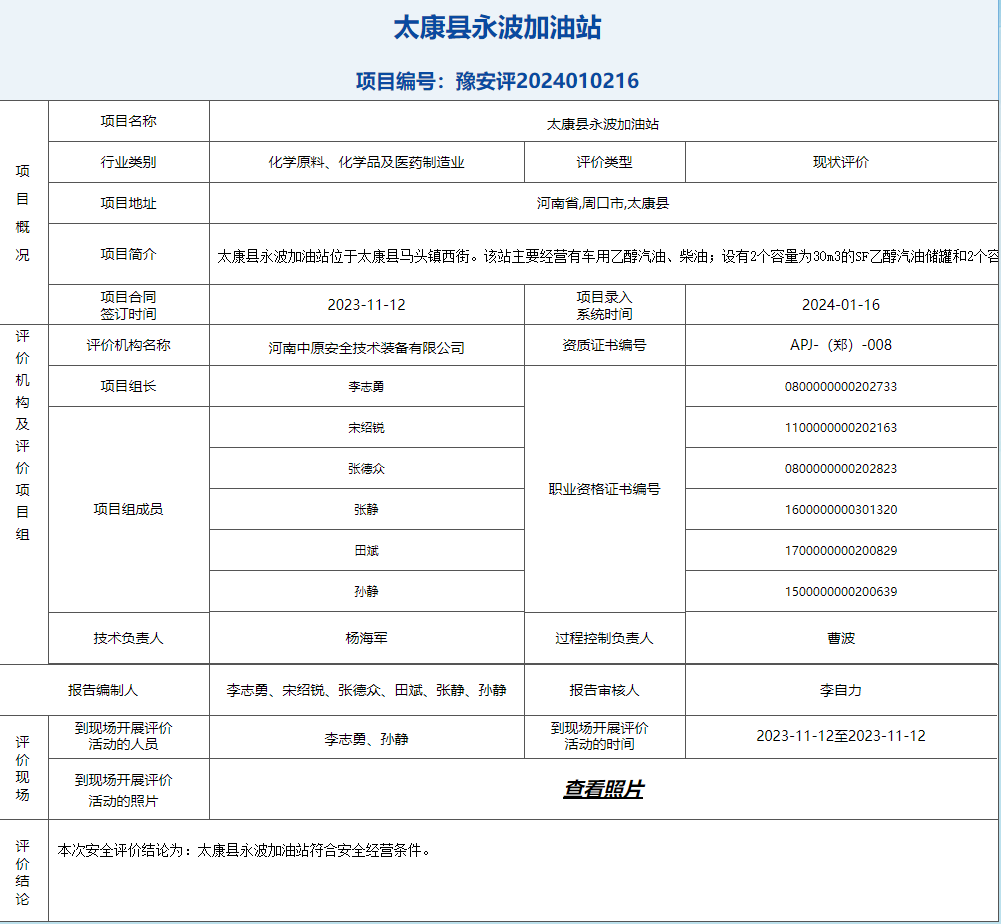Select the 项目名称 value cell
The width and height of the screenshot is (1001, 924).
[602, 125]
